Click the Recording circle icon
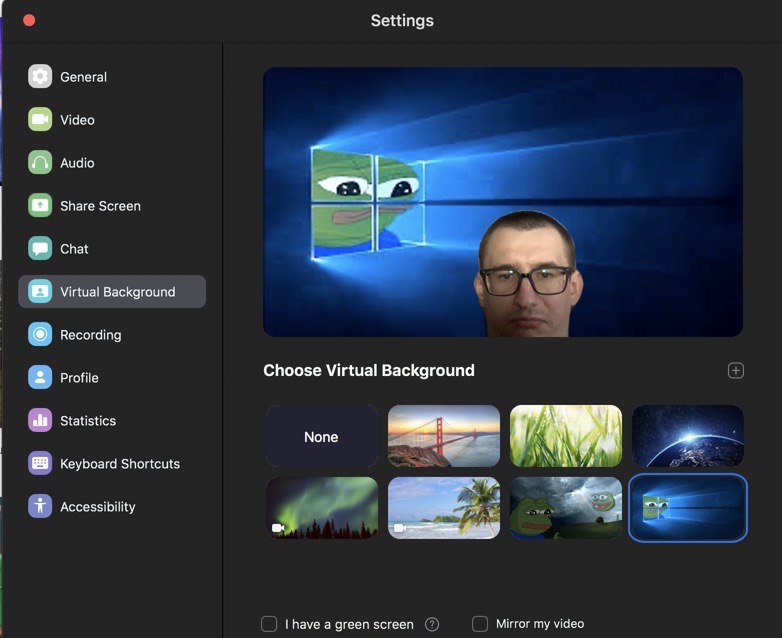Screen dimensions: 782x638 point(40,334)
